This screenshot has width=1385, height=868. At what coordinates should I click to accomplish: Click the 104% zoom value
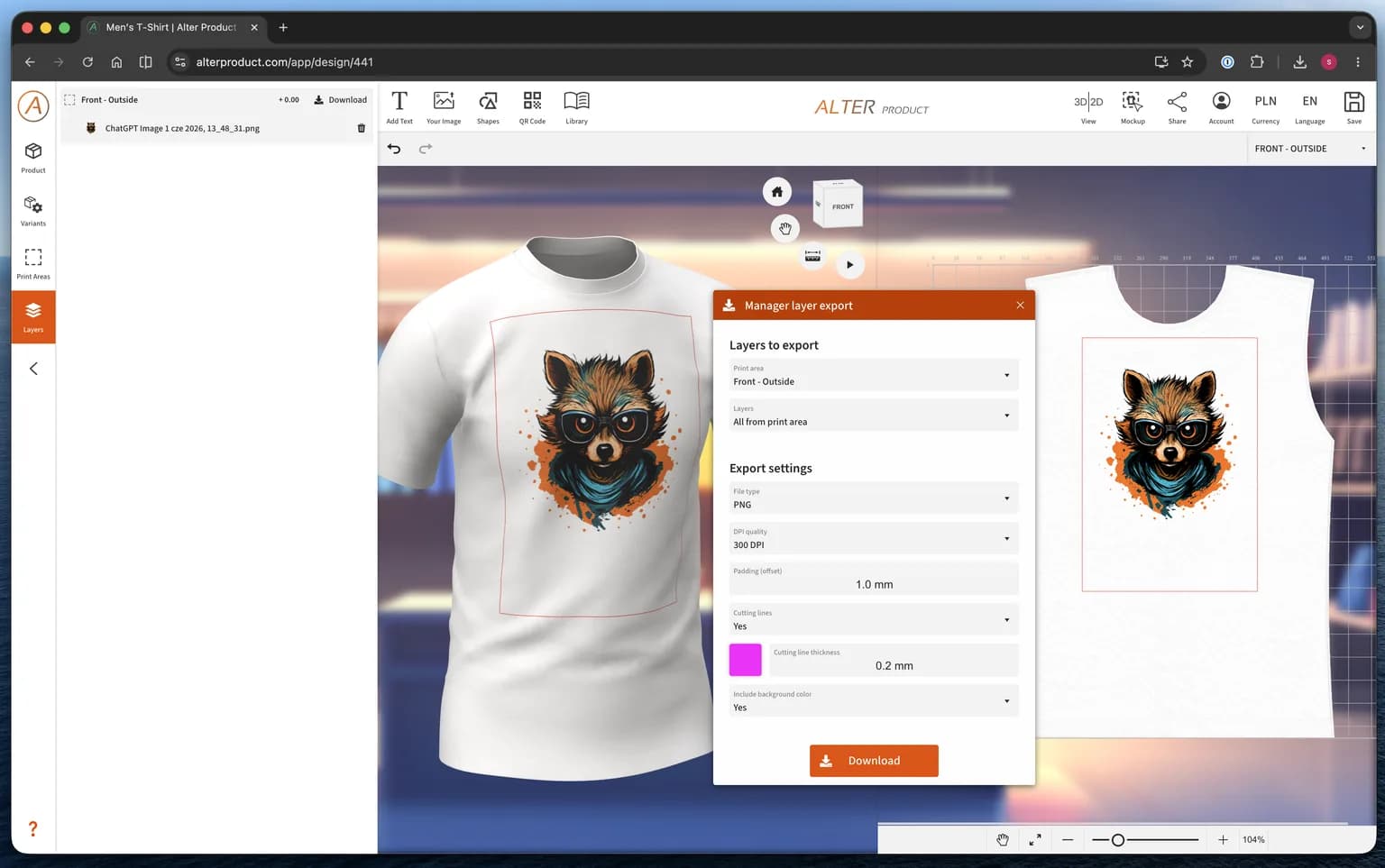click(1253, 839)
